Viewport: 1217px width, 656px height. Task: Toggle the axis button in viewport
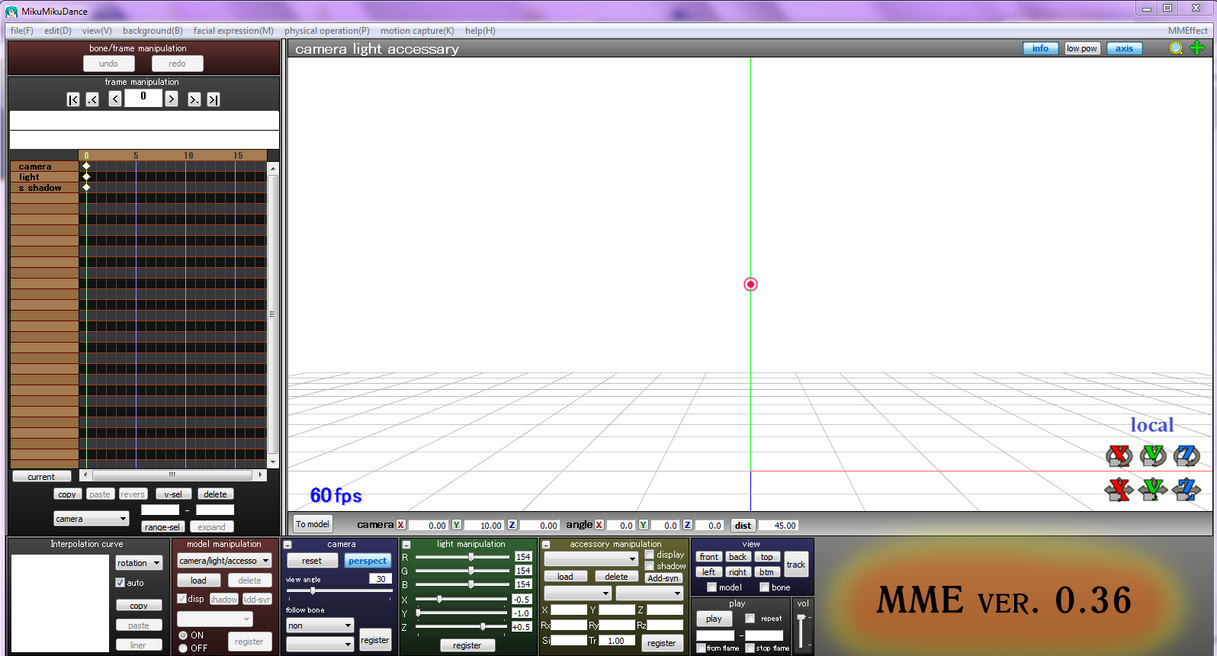click(1124, 48)
